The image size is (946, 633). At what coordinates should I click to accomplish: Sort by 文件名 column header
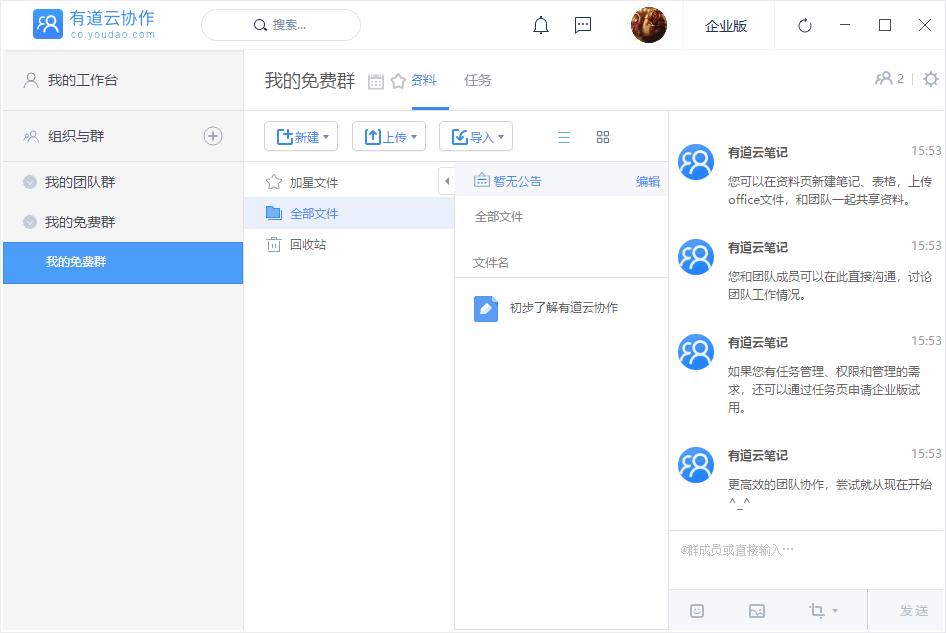tap(490, 262)
